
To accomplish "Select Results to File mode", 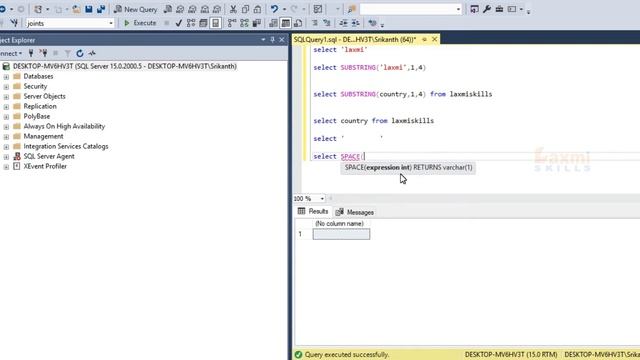I will click(298, 23).
